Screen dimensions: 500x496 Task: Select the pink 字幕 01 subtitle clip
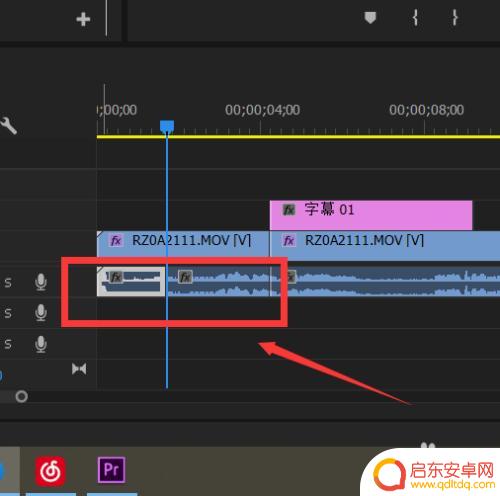click(x=371, y=215)
